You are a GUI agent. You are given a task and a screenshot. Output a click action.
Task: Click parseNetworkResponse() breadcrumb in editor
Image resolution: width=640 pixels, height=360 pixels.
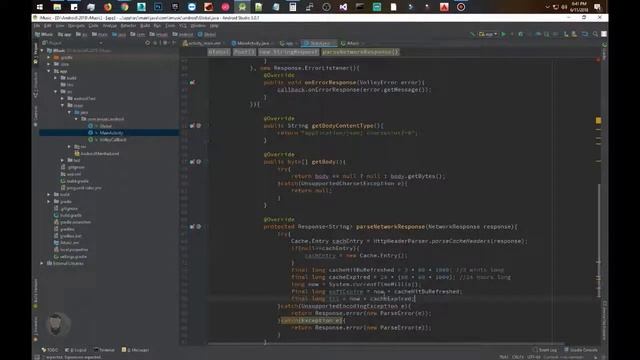(360, 52)
